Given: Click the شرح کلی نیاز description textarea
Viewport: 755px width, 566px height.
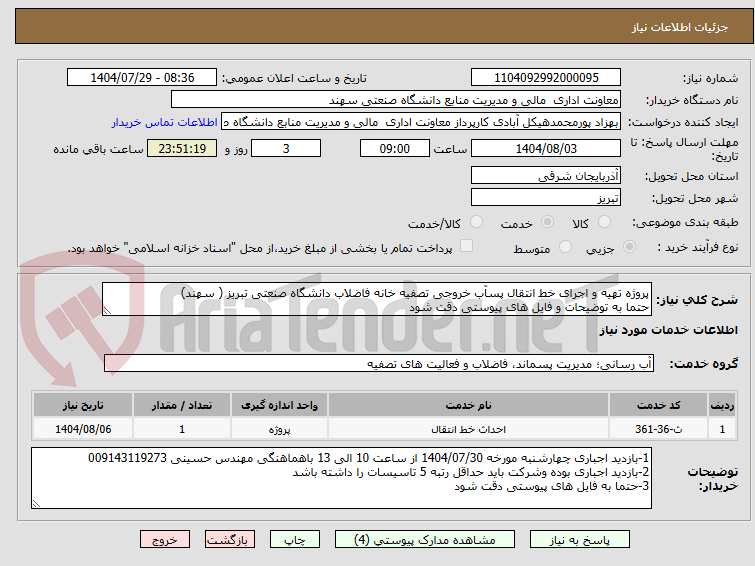Looking at the screenshot, I should click(377, 299).
